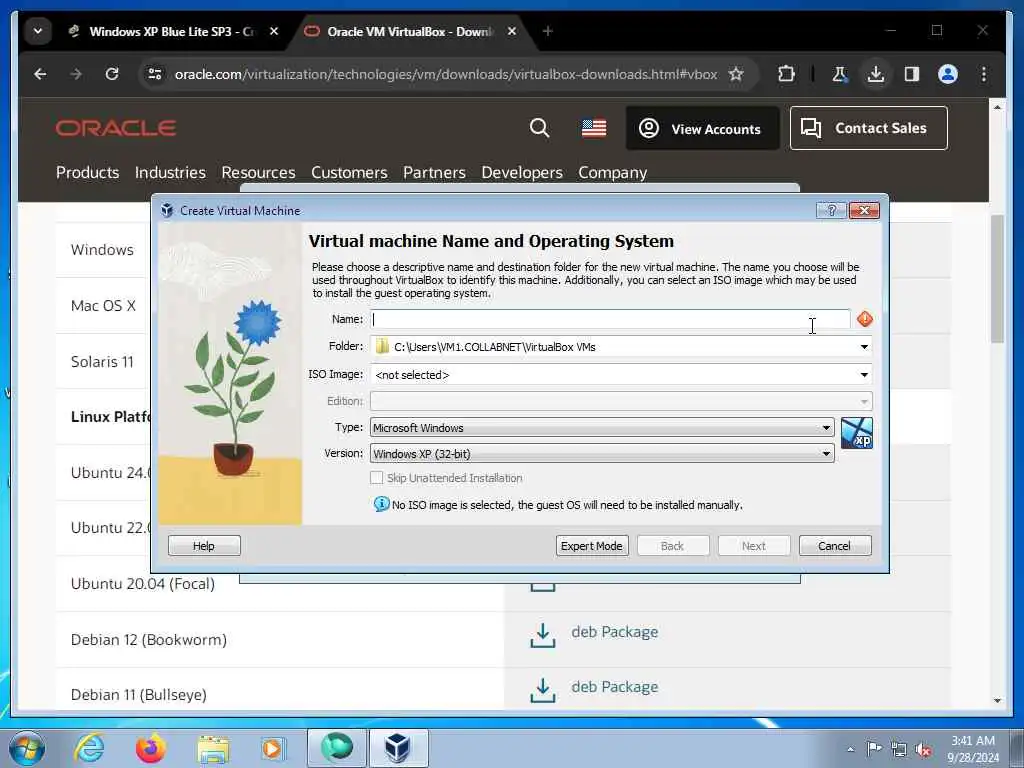
Task: Bookmark this page with the star icon
Action: coord(736,74)
